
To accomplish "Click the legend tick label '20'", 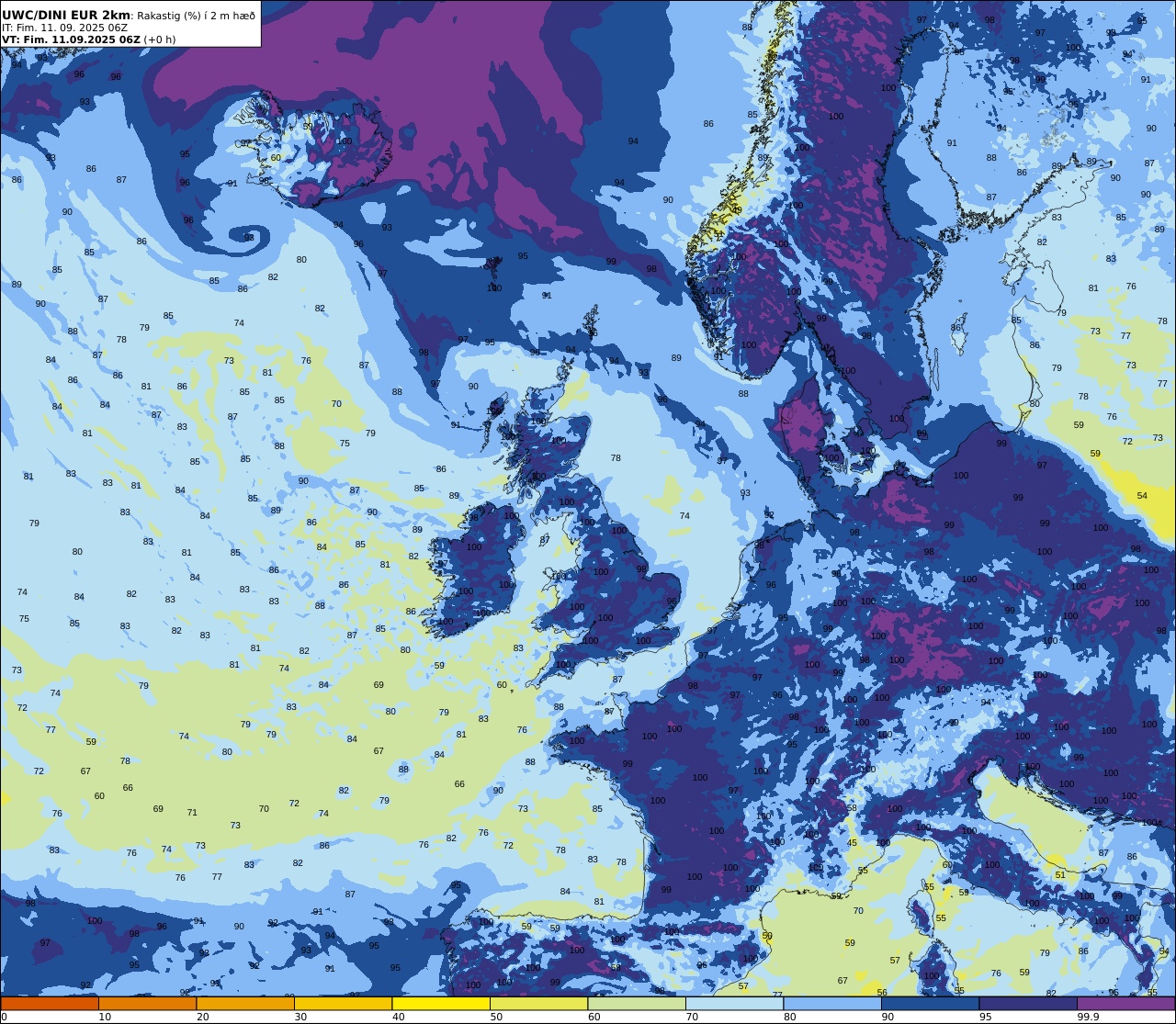I will point(203,1017).
